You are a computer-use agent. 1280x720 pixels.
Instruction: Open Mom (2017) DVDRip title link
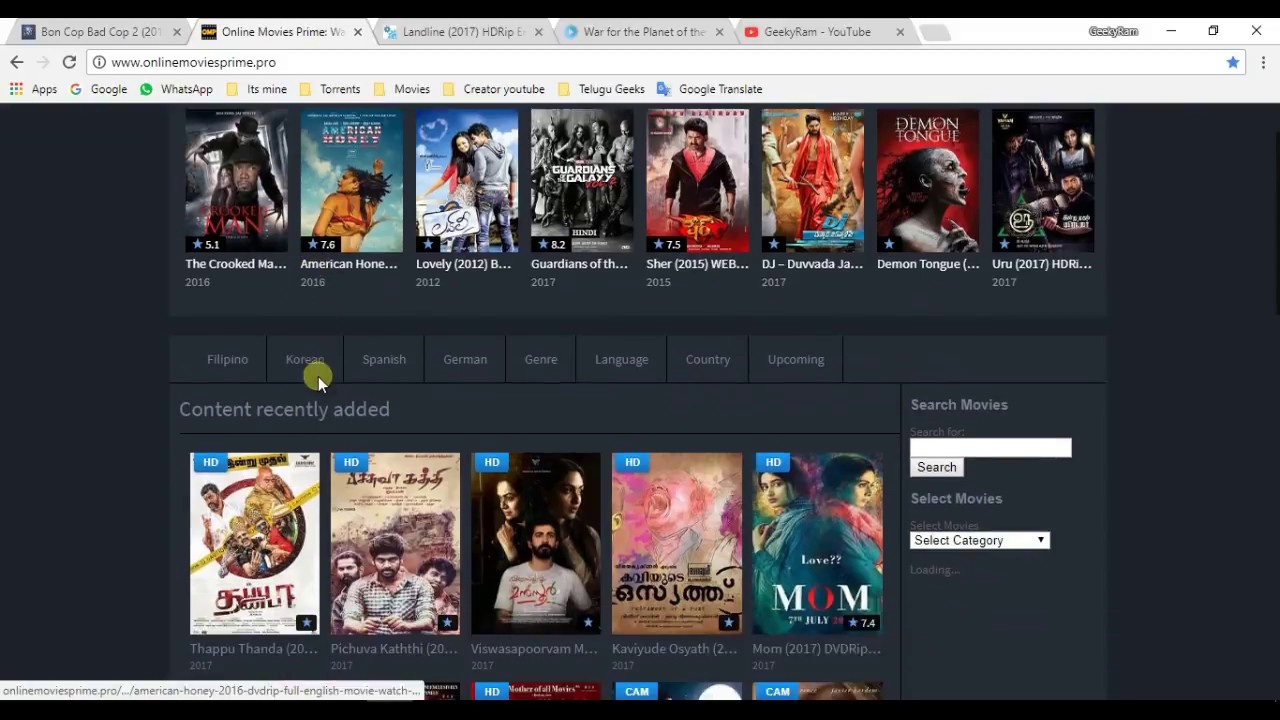[x=817, y=648]
